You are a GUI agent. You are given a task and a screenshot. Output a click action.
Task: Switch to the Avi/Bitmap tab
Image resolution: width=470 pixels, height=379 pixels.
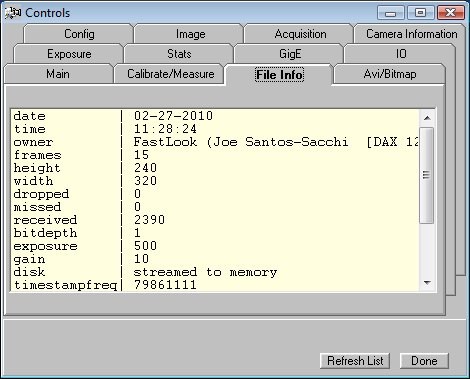coord(390,74)
